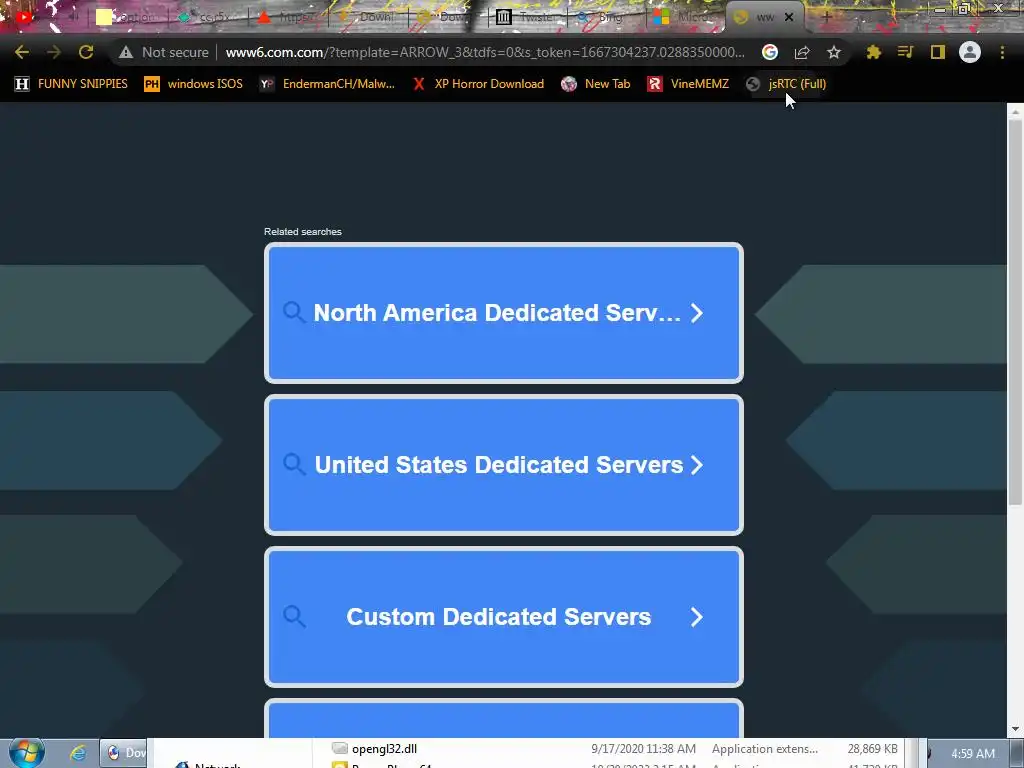Toggle the browser side panel
Viewport: 1024px width, 768px height.
pyautogui.click(x=938, y=52)
